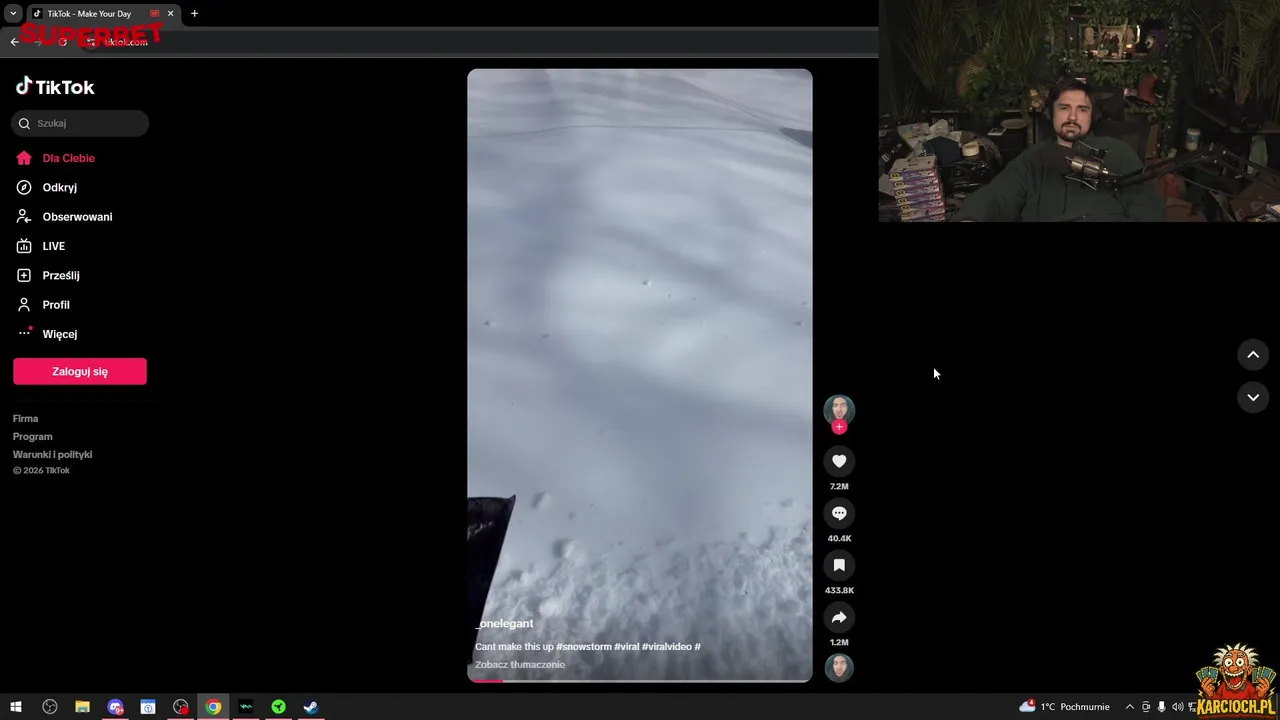The width and height of the screenshot is (1280, 720).
Task: Like the video with the heart icon
Action: click(839, 461)
